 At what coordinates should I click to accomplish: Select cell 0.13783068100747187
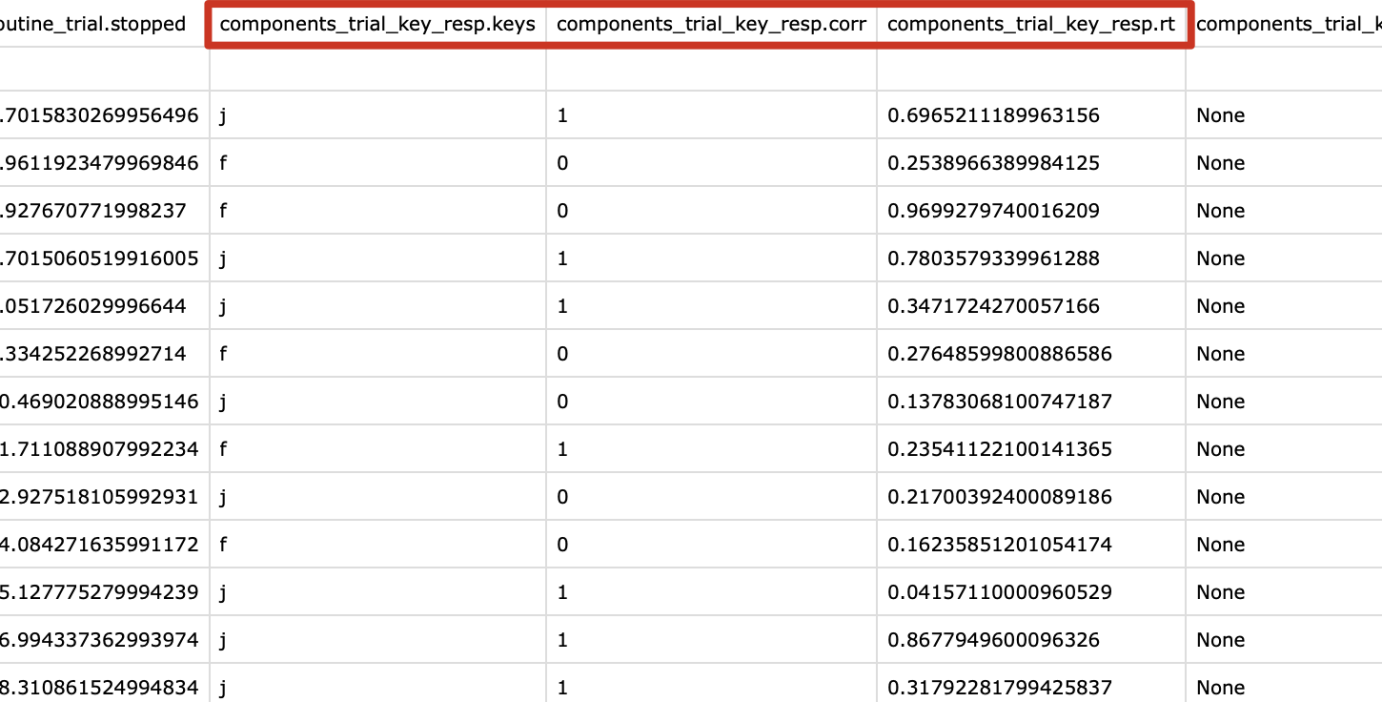pos(1031,401)
